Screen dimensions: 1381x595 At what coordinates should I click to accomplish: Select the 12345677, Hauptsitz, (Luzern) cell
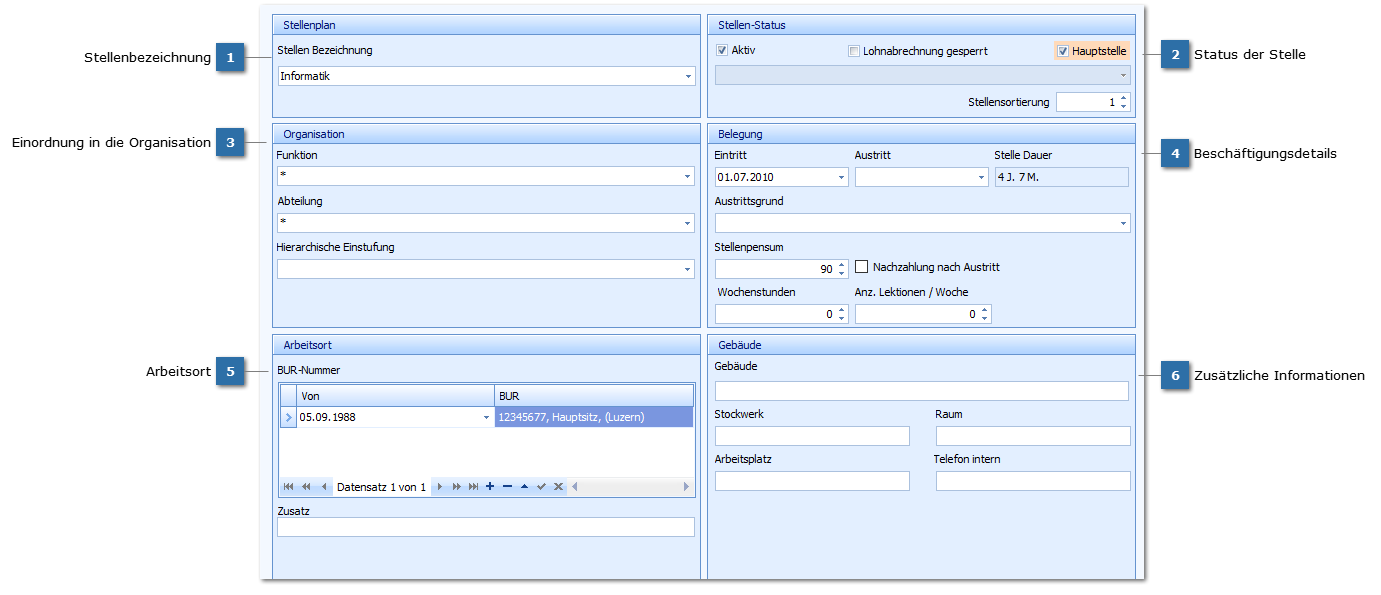coord(593,417)
